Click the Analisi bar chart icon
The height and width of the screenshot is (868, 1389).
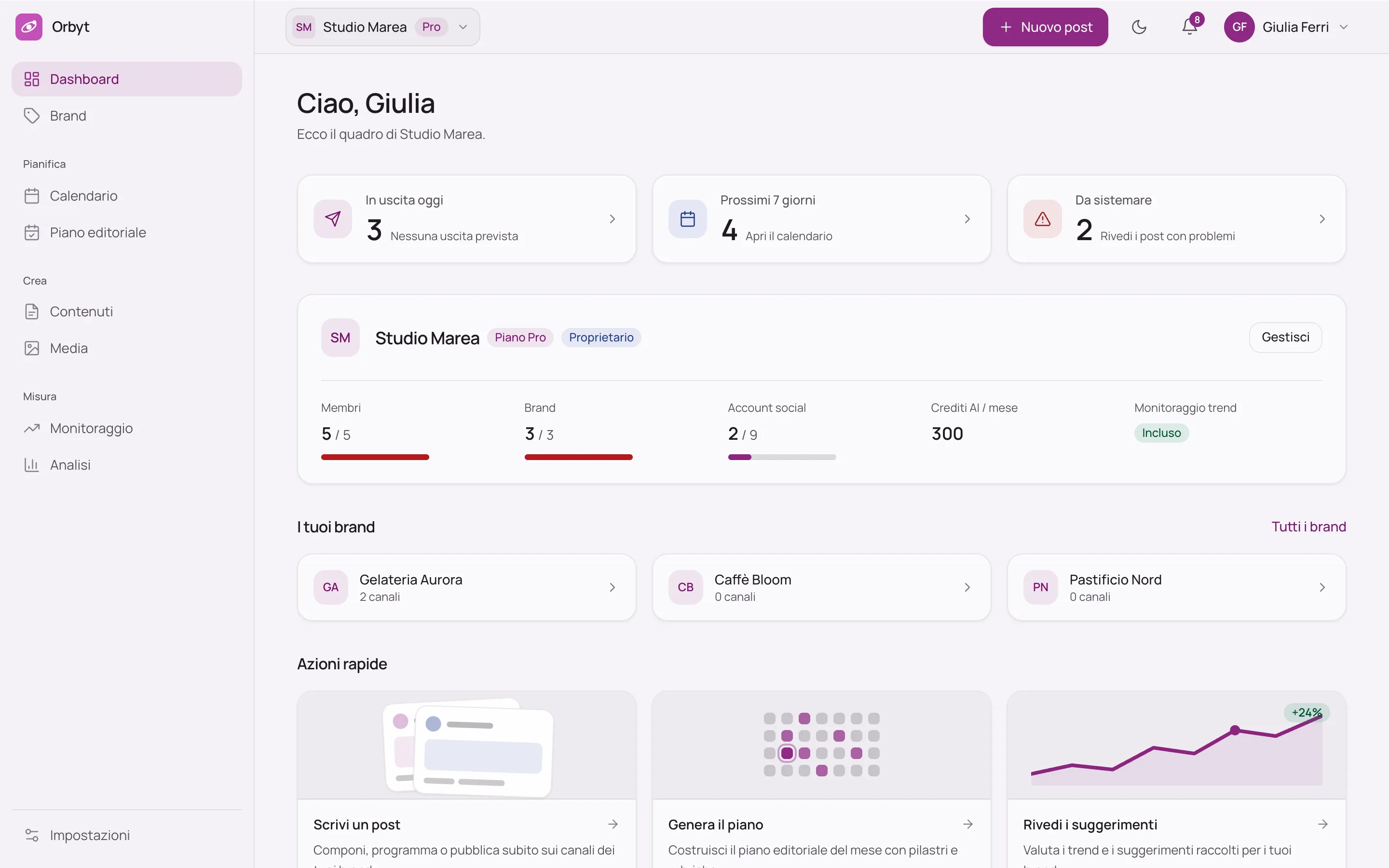(x=31, y=465)
